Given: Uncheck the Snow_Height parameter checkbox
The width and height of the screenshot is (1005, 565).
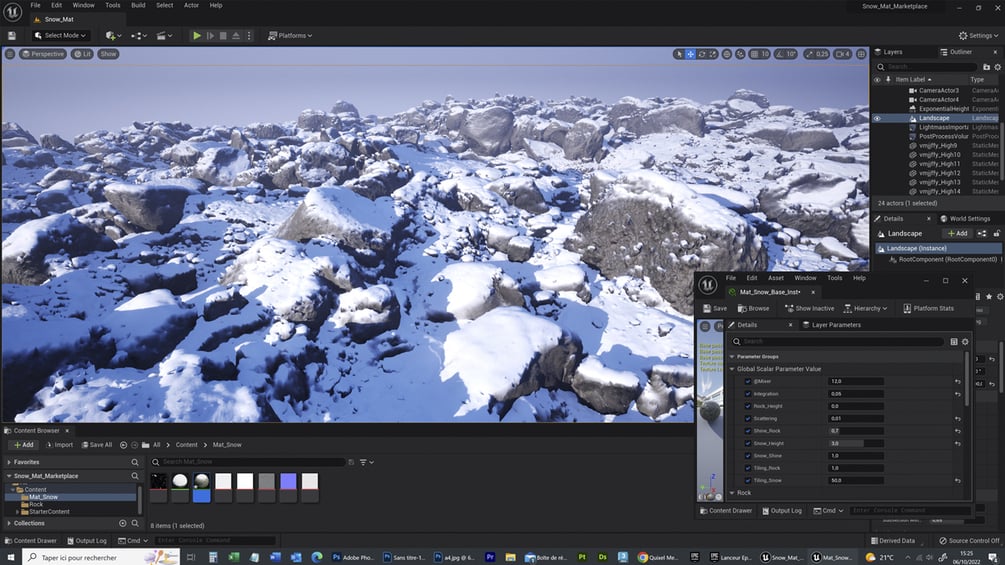Looking at the screenshot, I should click(x=747, y=443).
